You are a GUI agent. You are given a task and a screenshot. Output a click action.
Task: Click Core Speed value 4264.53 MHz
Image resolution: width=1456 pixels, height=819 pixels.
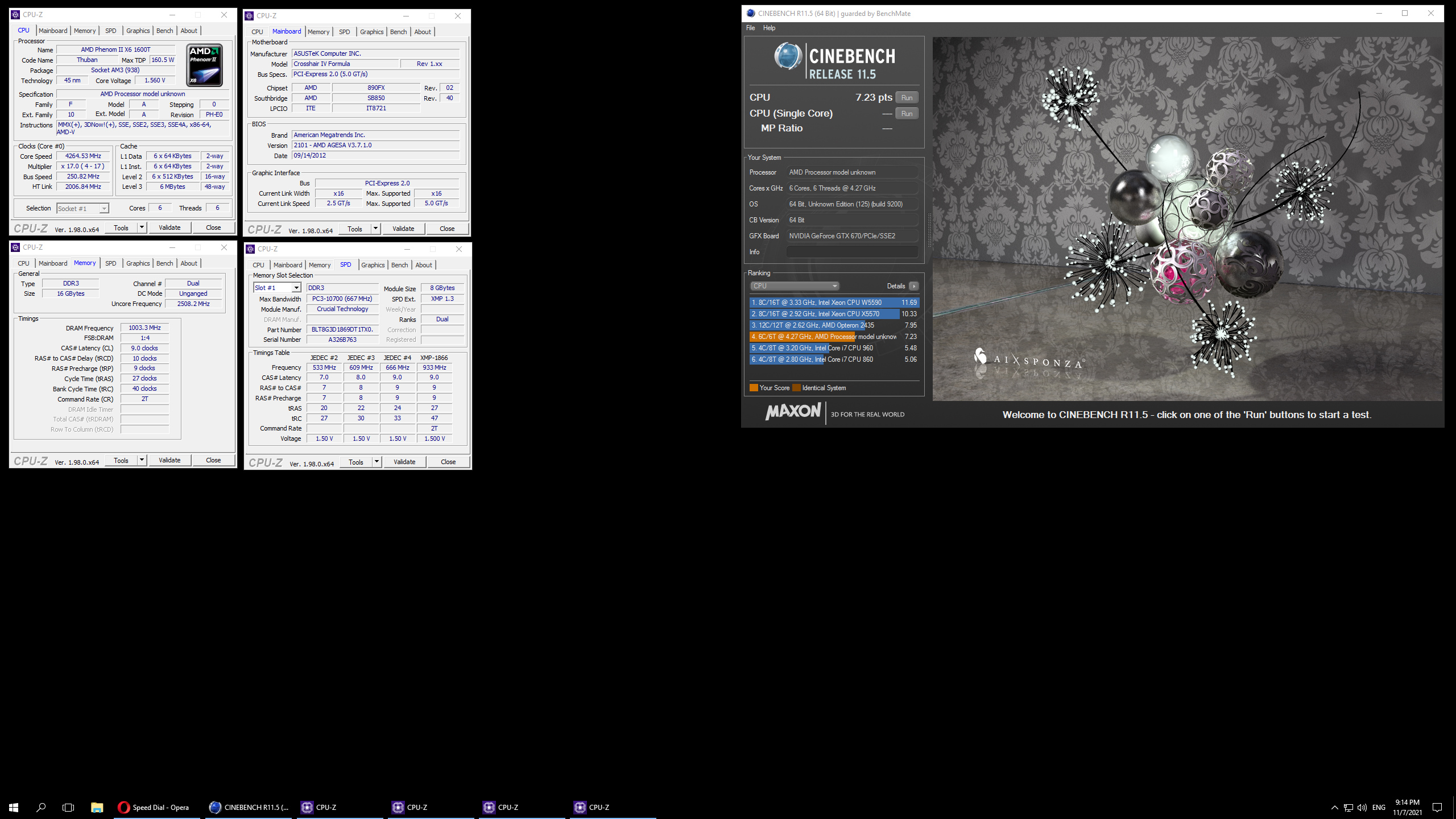pos(83,156)
